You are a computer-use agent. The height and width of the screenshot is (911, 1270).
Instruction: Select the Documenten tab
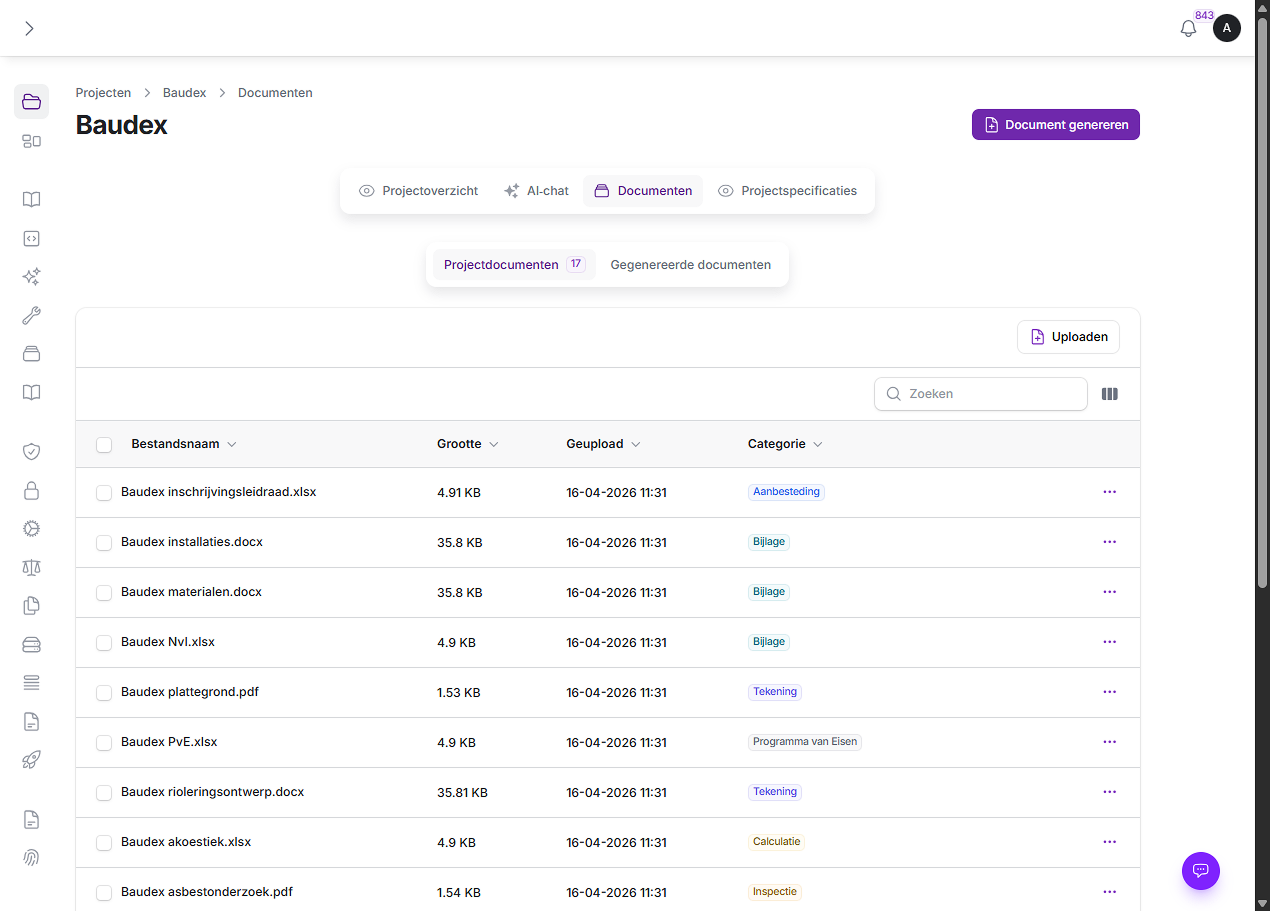click(x=643, y=191)
